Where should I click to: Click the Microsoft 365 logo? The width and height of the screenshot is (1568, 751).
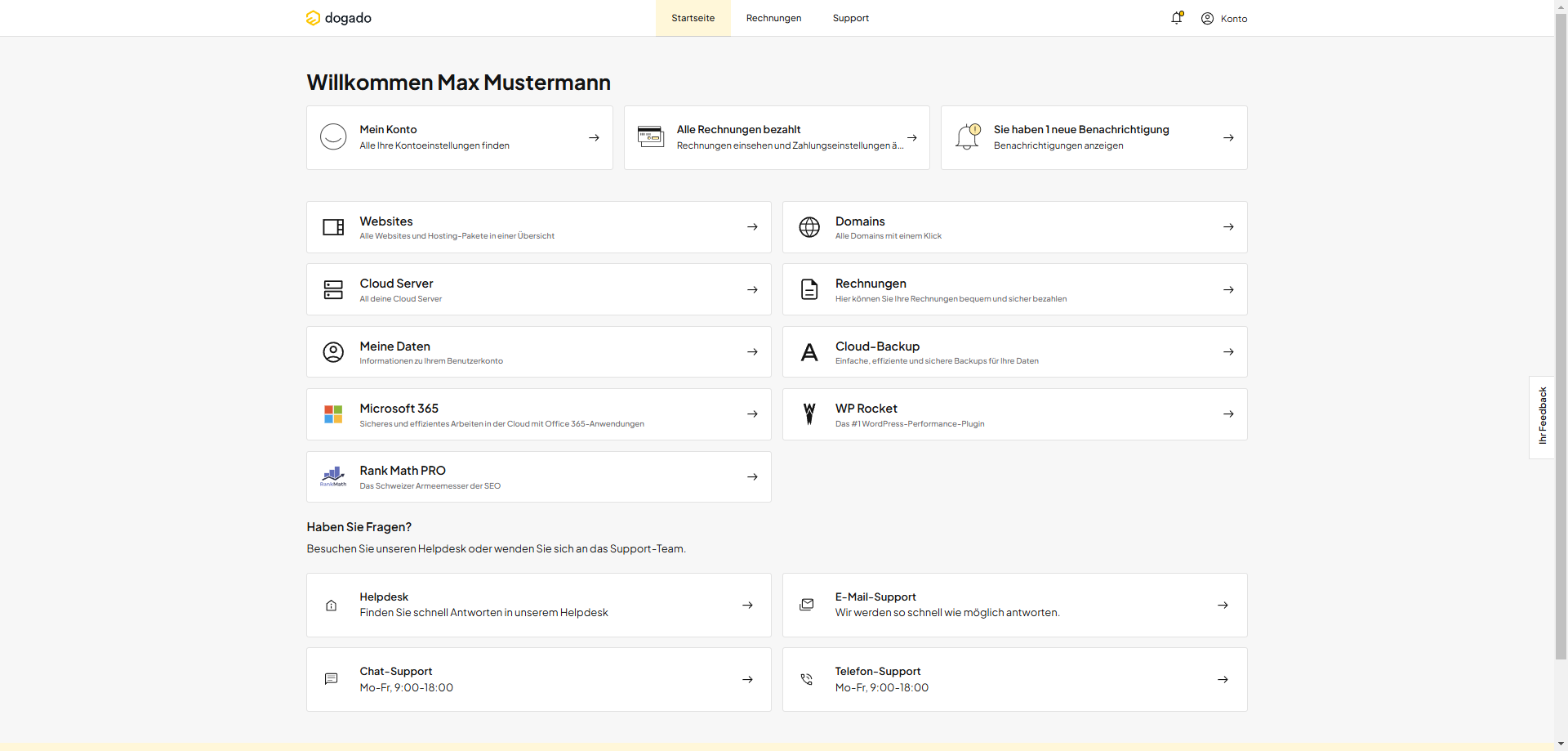click(333, 414)
